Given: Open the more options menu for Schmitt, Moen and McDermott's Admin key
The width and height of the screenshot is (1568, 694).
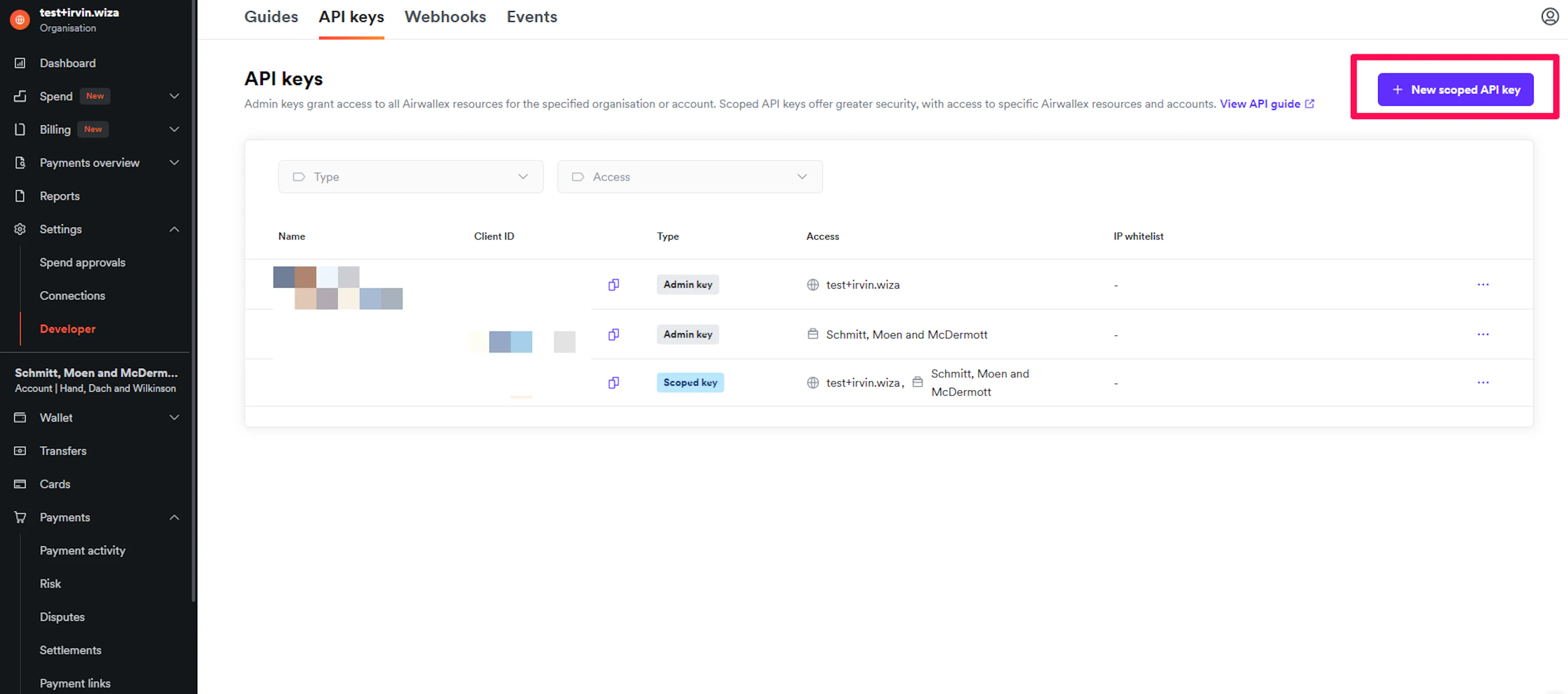Looking at the screenshot, I should pos(1483,334).
